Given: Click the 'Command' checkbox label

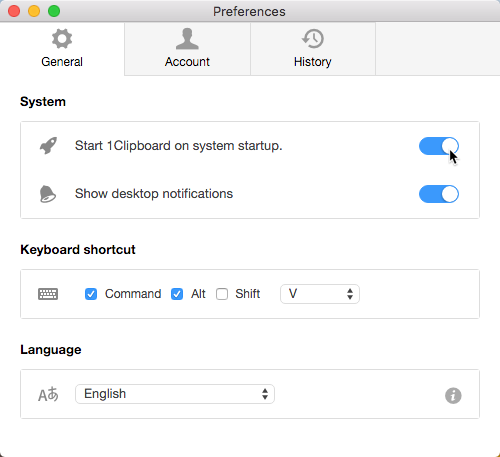Looking at the screenshot, I should 133,294.
